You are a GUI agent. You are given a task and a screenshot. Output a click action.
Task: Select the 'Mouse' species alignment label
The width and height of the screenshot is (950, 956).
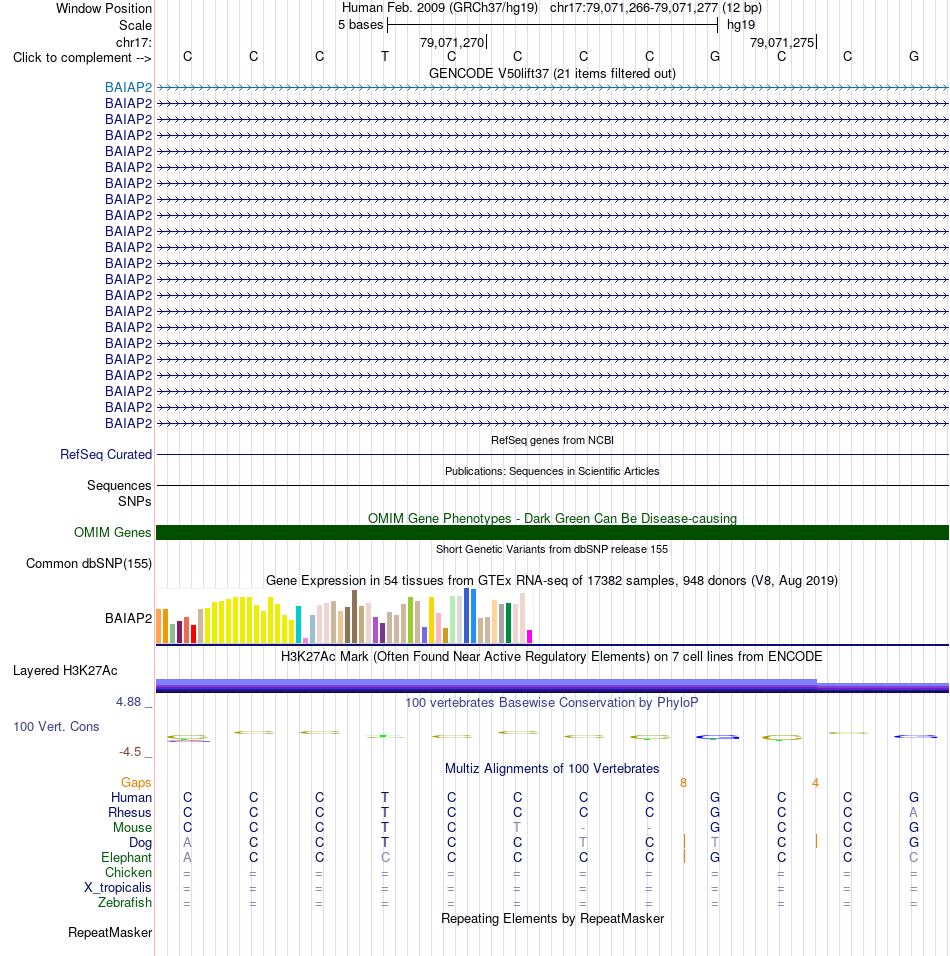click(132, 828)
